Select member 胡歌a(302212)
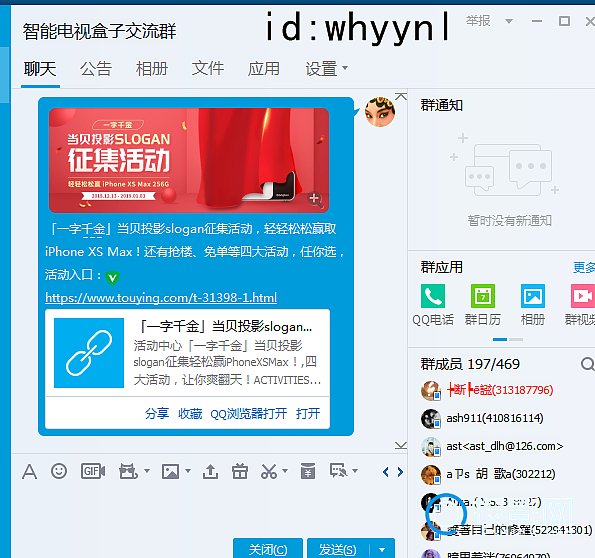 pos(501,474)
